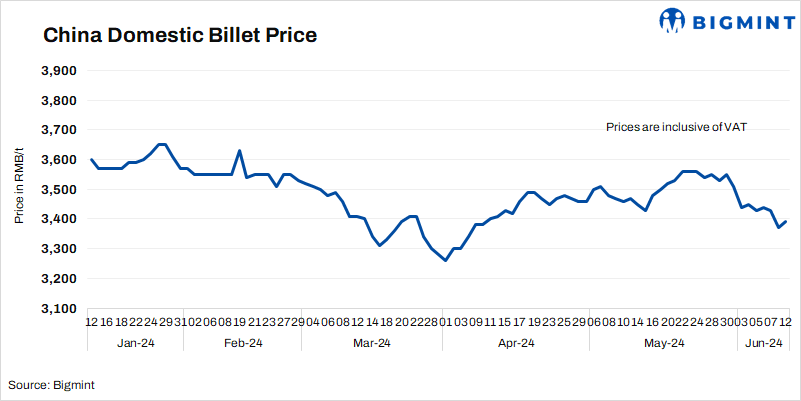Image resolution: width=801 pixels, height=401 pixels.
Task: Click the first data point of the line
Action: point(91,160)
